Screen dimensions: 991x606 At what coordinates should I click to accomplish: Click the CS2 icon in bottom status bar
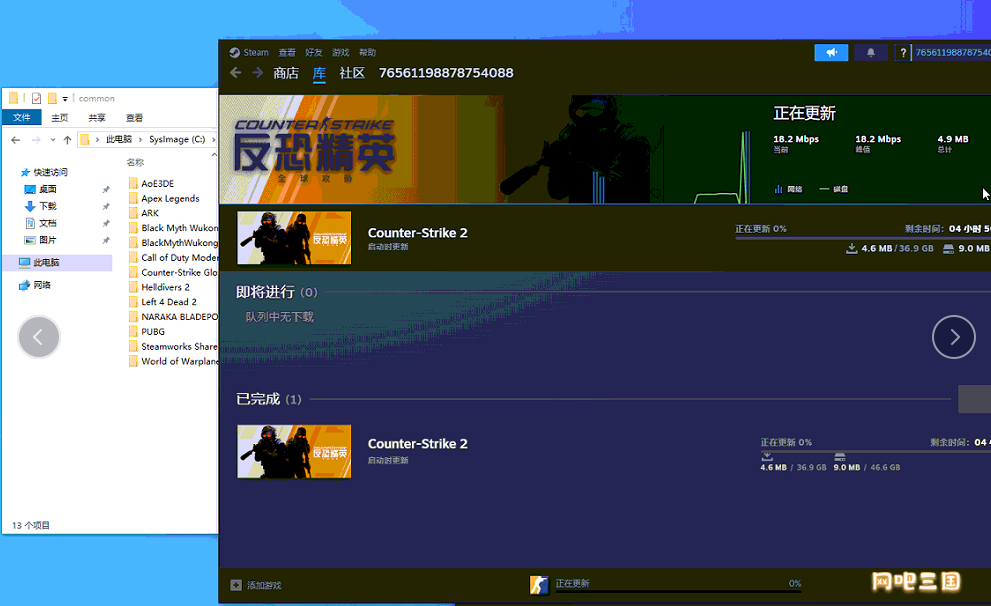click(x=539, y=585)
